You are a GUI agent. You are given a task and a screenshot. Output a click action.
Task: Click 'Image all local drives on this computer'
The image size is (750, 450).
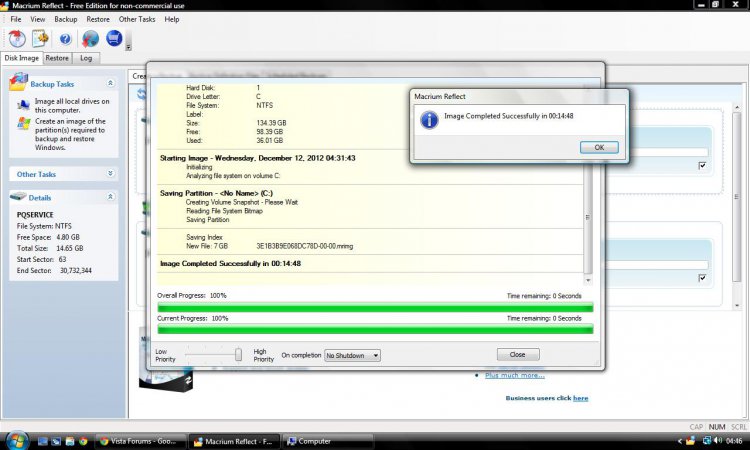(72, 106)
